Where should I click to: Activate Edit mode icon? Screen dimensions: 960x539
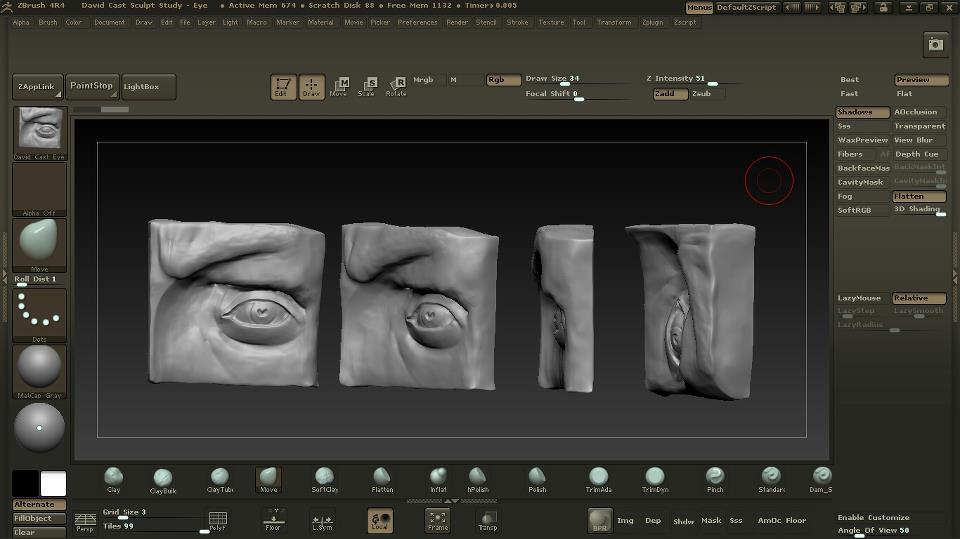[x=283, y=87]
